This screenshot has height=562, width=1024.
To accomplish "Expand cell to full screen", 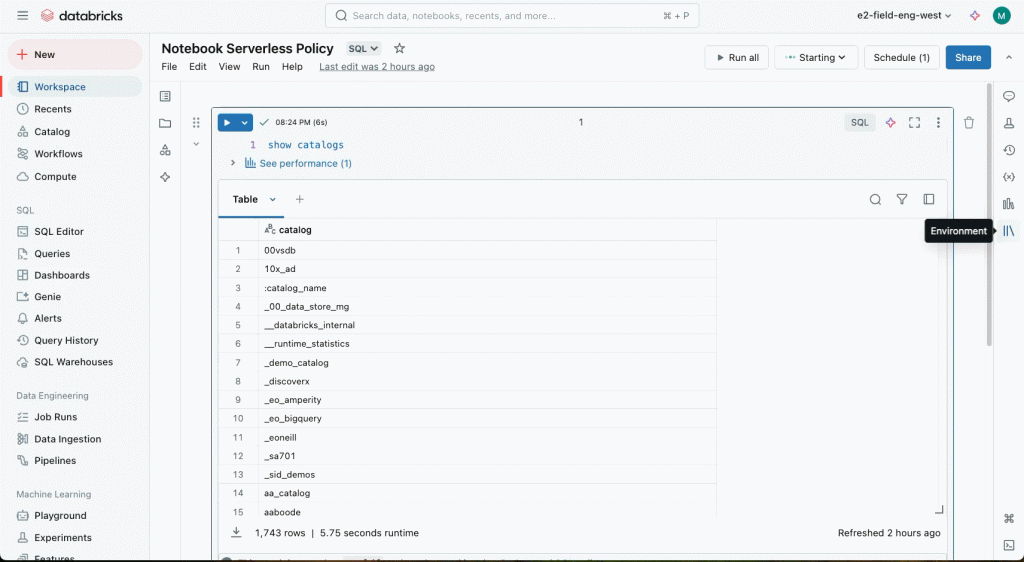I will pyautogui.click(x=914, y=123).
